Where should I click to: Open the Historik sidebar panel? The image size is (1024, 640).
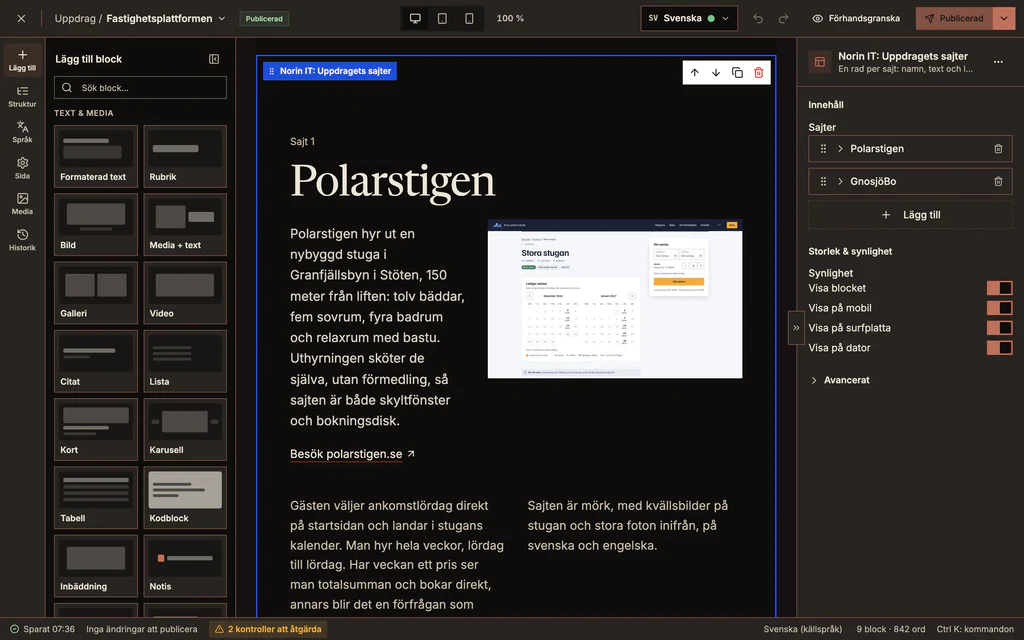coord(22,240)
